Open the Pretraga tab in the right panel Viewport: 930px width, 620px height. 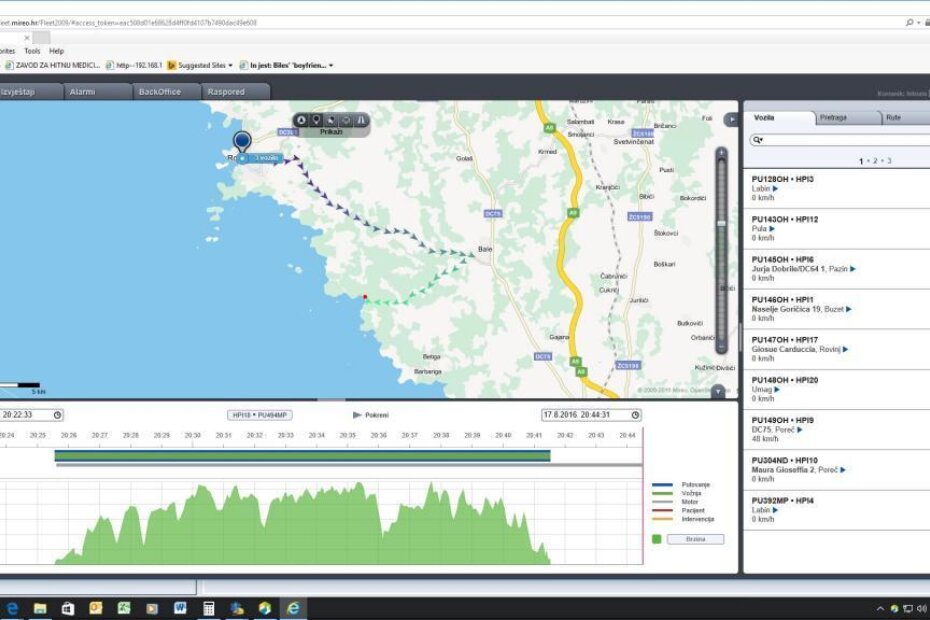[832, 117]
